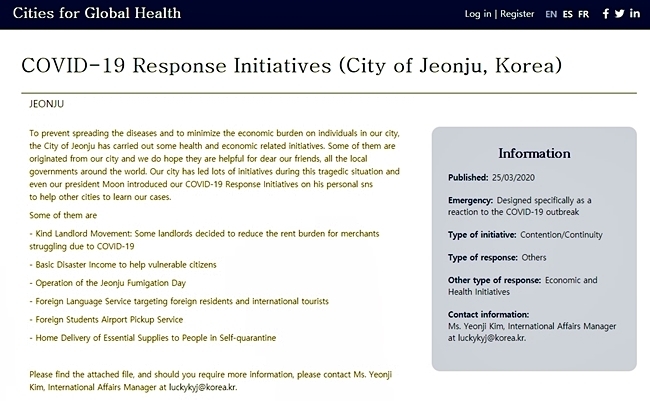Click the Kind Landlord Movement list item

click(204, 240)
